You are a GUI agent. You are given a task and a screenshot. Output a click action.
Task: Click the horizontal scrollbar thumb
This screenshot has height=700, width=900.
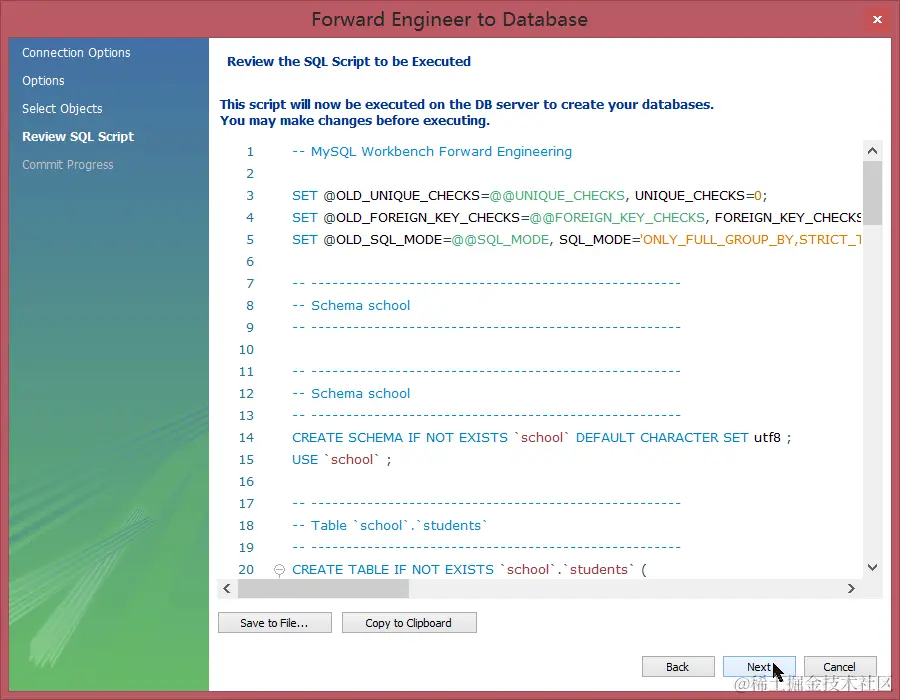point(324,589)
